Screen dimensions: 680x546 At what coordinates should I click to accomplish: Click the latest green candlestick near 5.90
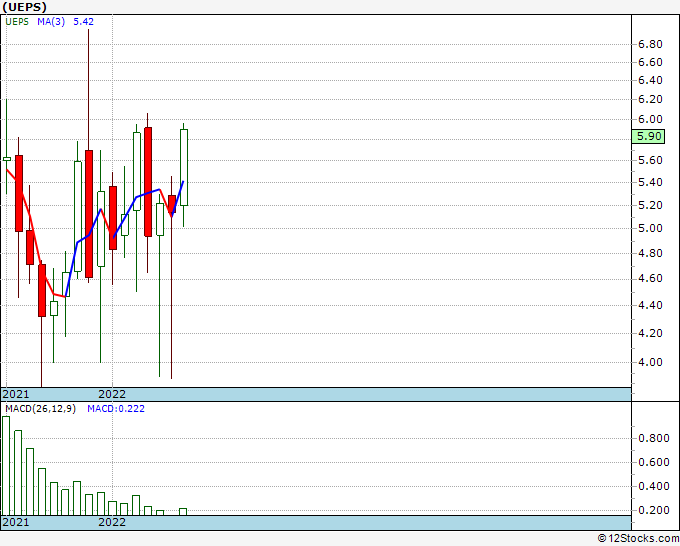point(184,167)
